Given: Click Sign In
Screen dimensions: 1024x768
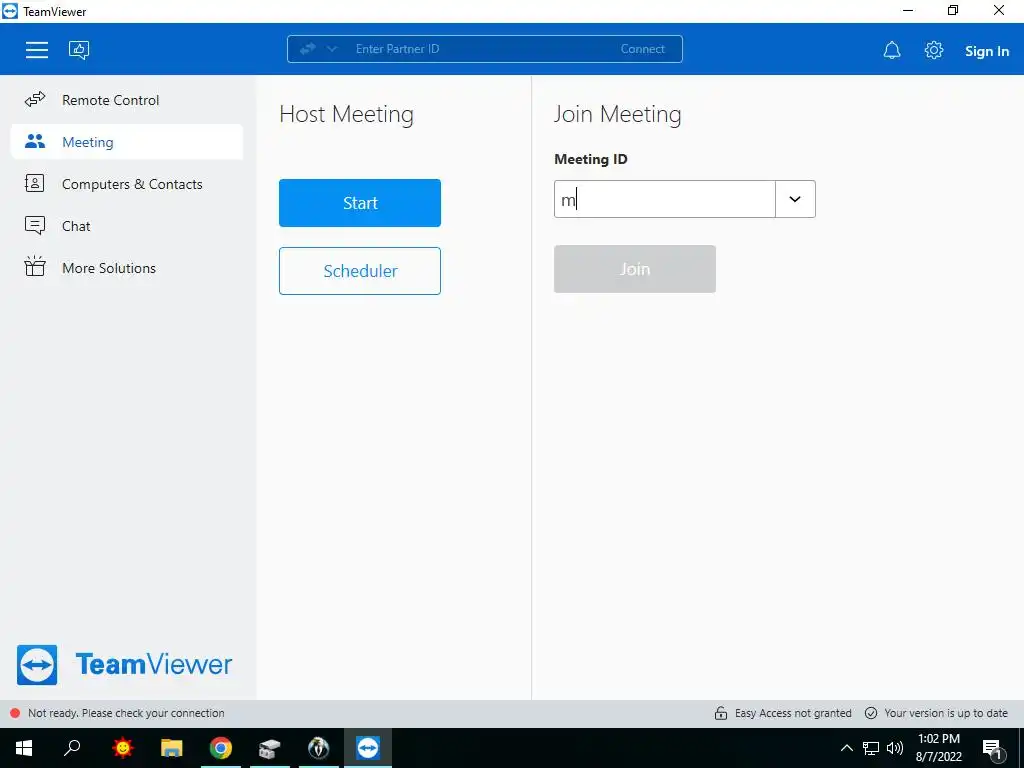Looking at the screenshot, I should click(987, 51).
